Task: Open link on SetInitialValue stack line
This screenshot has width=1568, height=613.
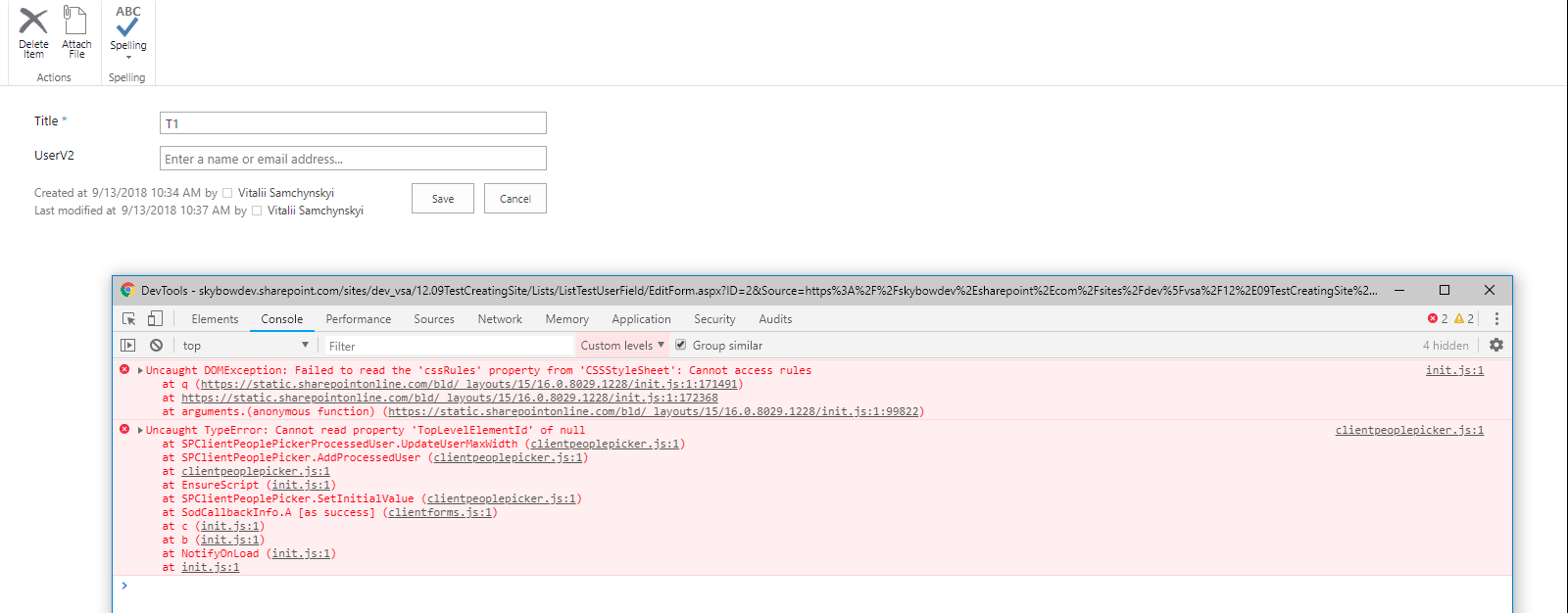Action: [x=502, y=498]
